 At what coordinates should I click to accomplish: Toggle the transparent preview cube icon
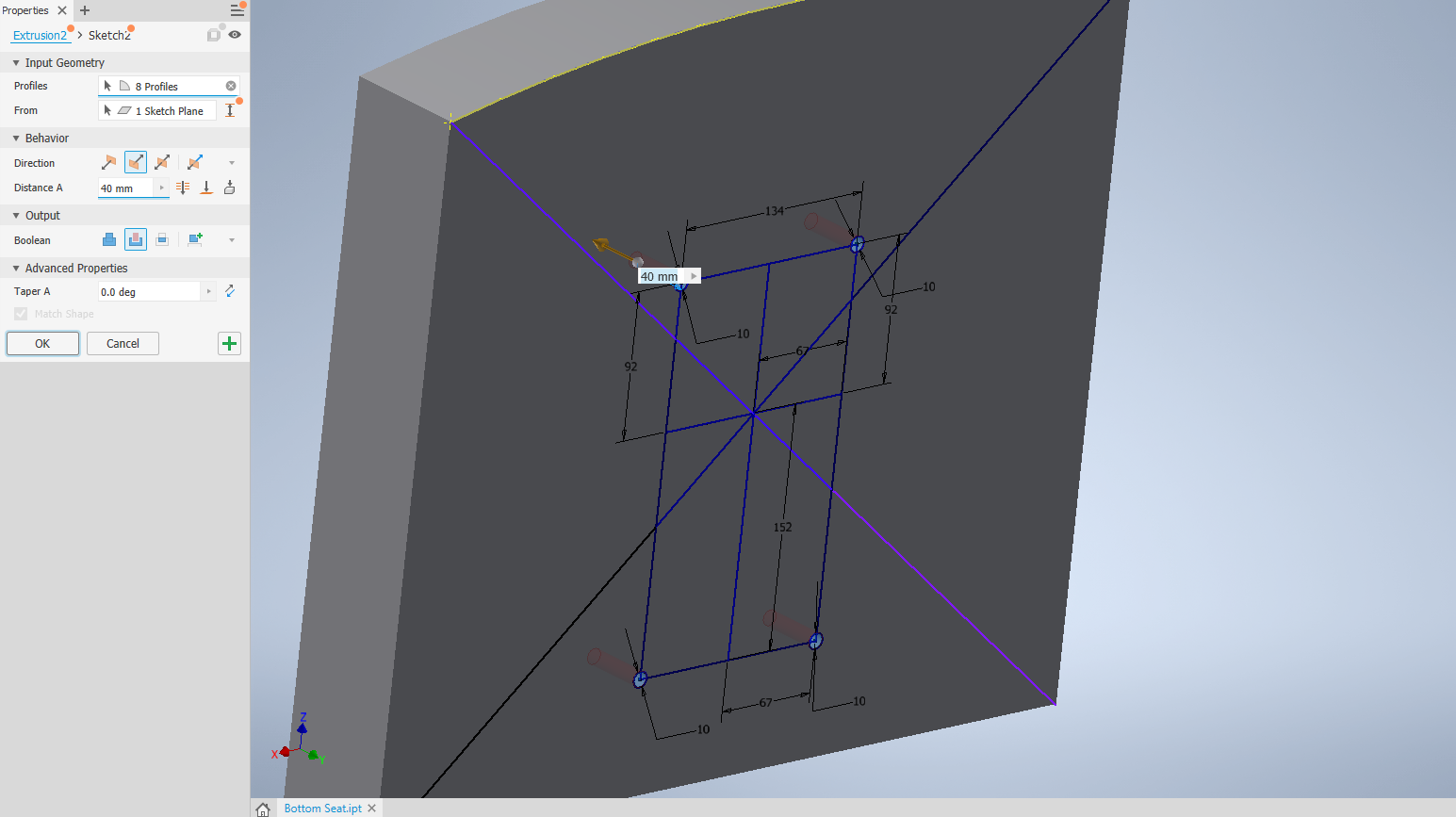[214, 34]
